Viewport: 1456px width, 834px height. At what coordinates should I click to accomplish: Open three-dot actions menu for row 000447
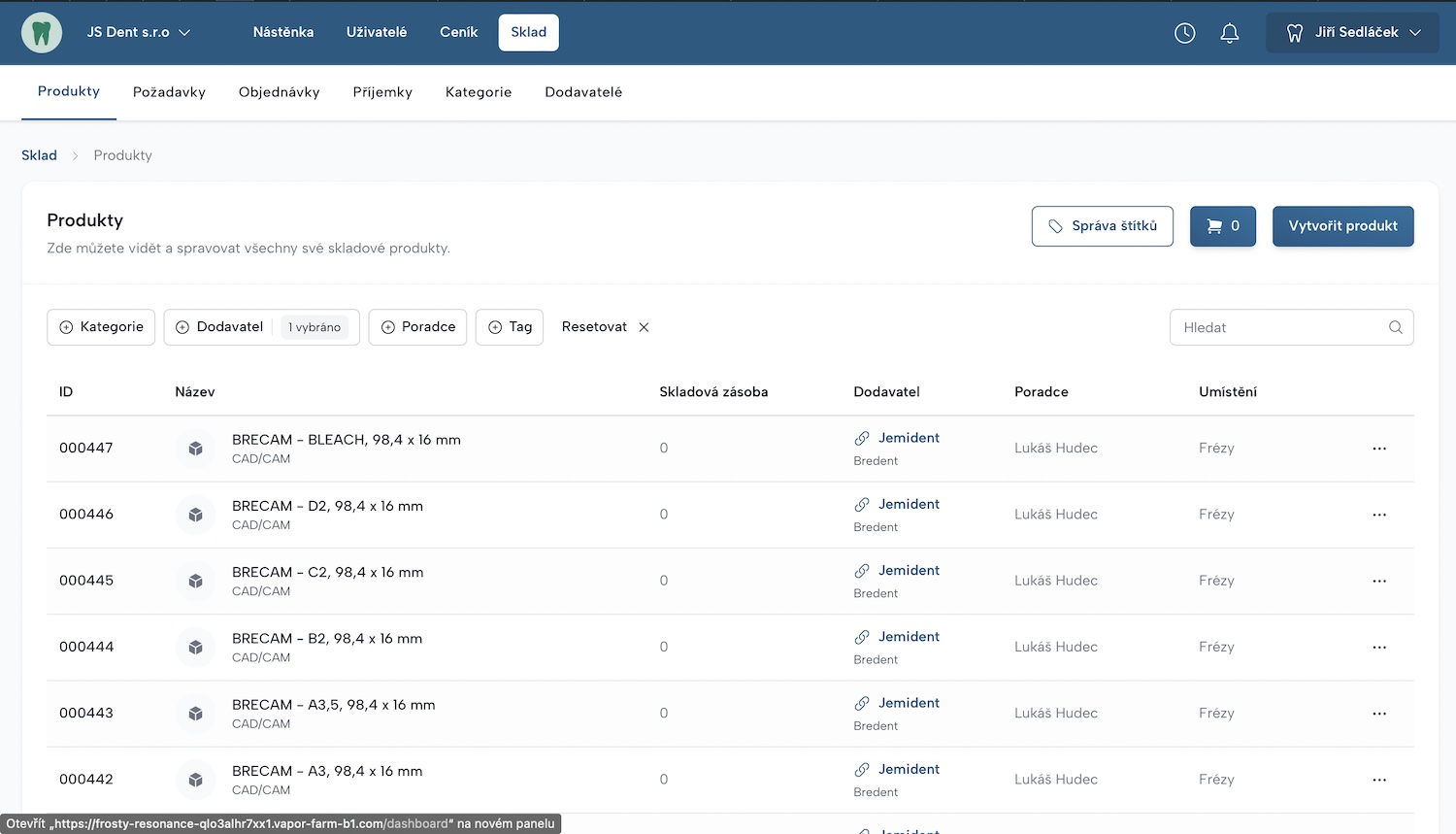click(x=1379, y=449)
